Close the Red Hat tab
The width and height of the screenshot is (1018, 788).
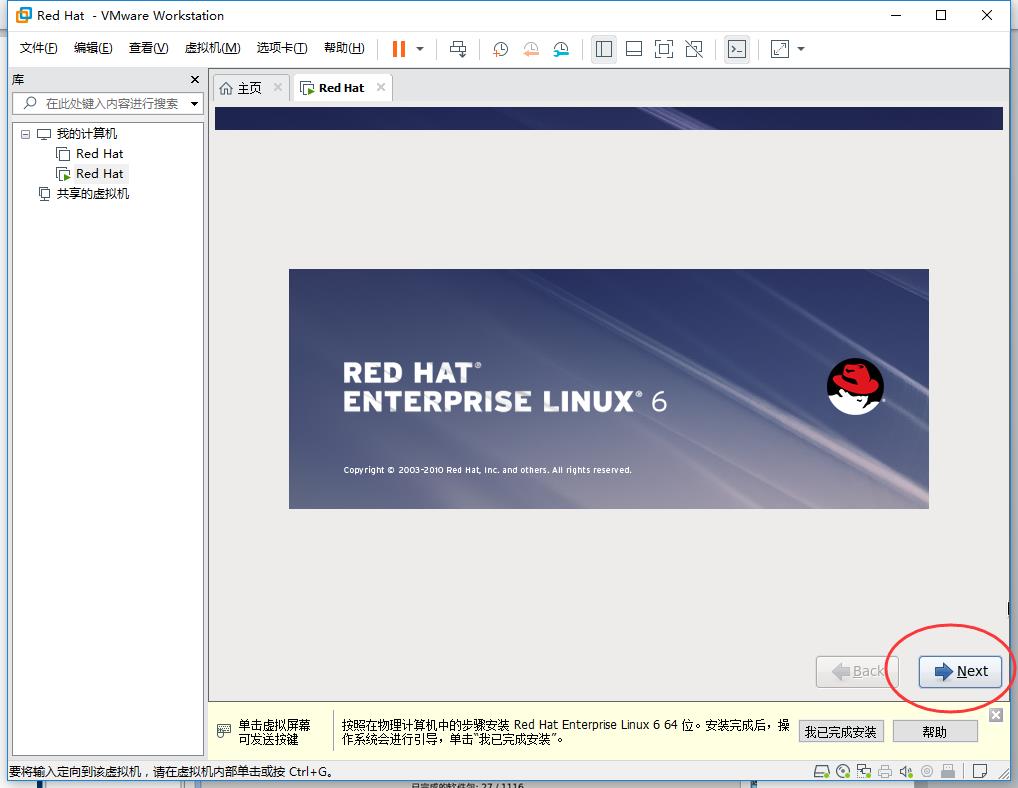[381, 87]
